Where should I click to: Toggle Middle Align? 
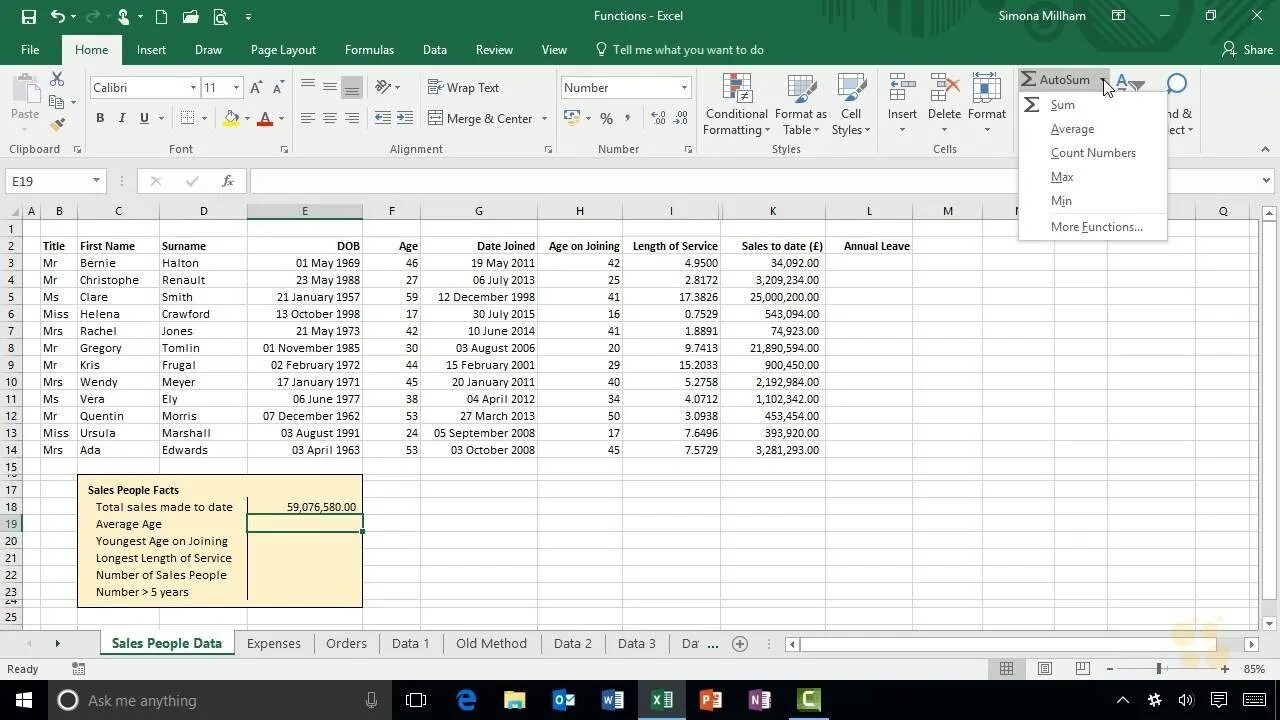[330, 87]
